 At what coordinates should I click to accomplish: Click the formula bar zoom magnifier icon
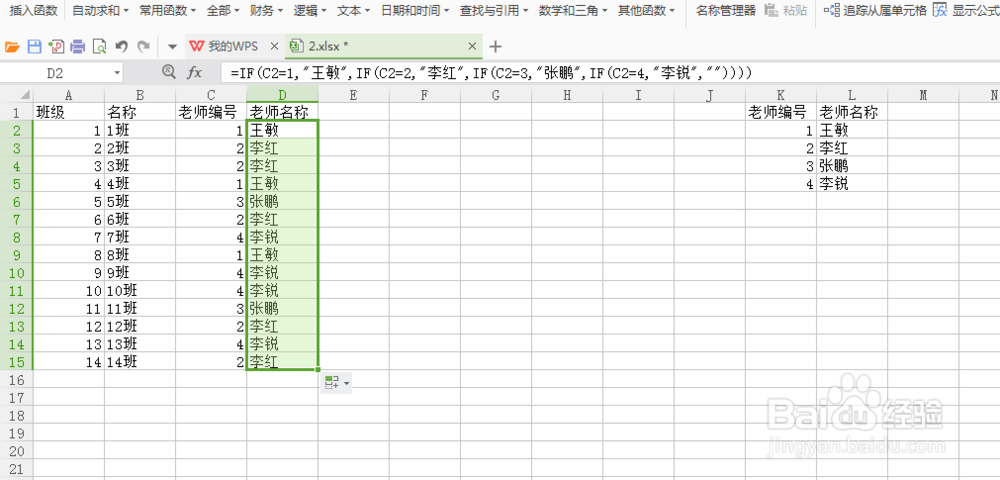[168, 72]
